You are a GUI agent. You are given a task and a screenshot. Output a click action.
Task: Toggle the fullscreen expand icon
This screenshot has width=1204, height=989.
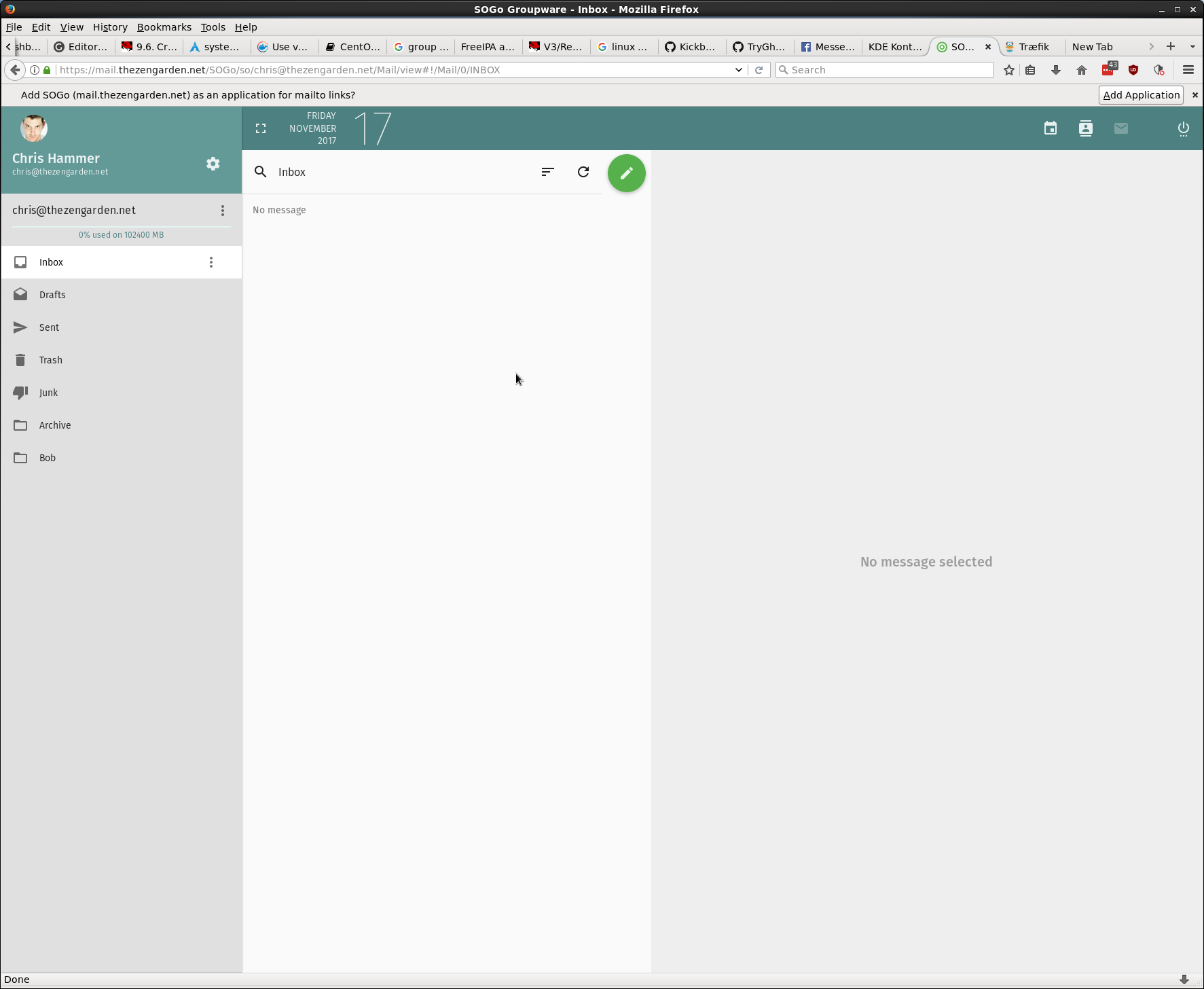click(260, 128)
